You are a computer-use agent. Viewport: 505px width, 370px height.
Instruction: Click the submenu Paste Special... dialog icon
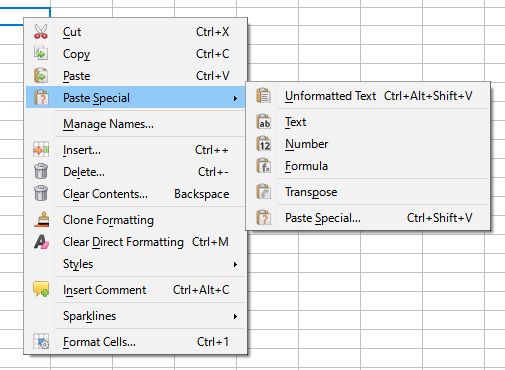click(263, 218)
